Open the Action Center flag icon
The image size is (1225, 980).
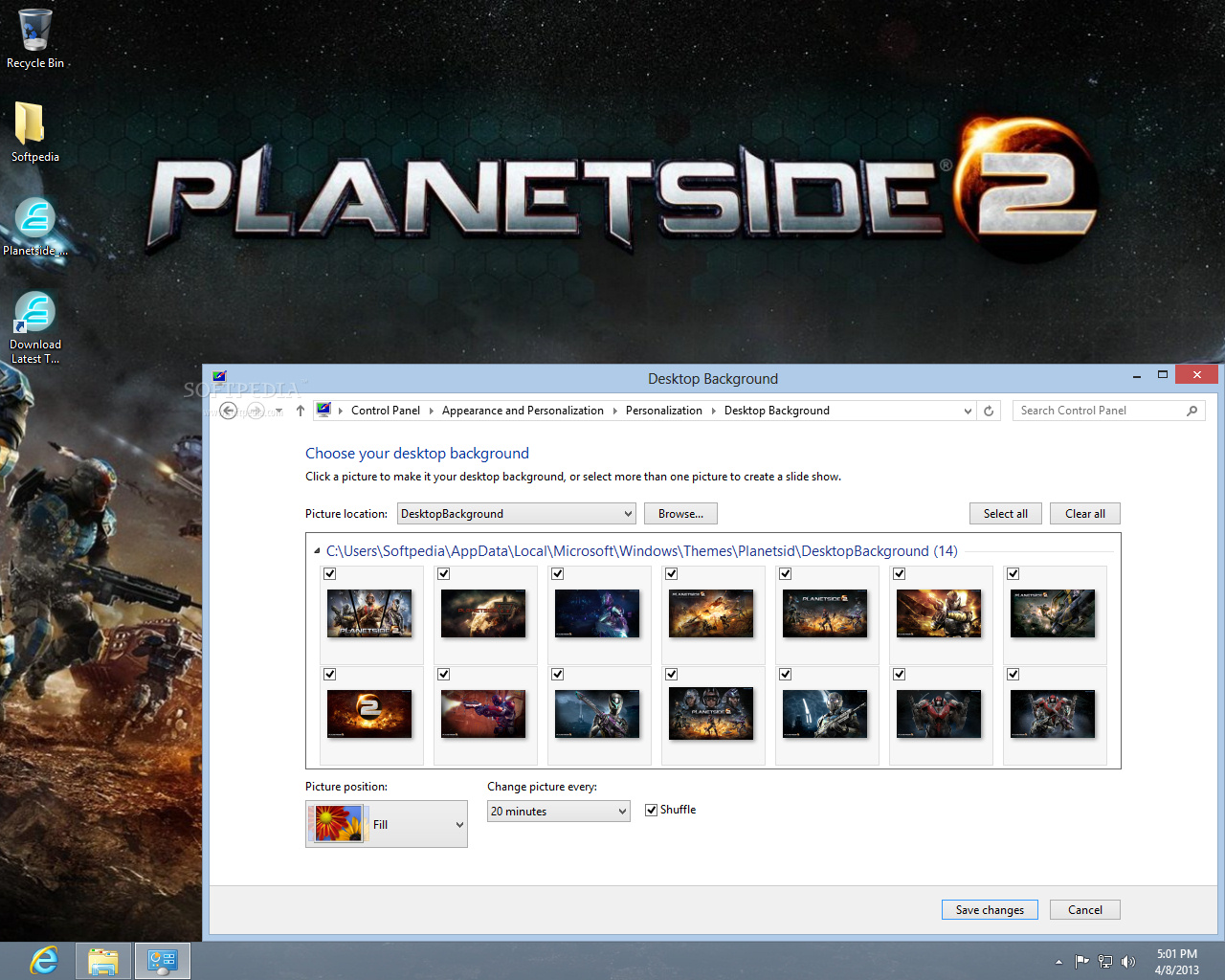(1081, 961)
